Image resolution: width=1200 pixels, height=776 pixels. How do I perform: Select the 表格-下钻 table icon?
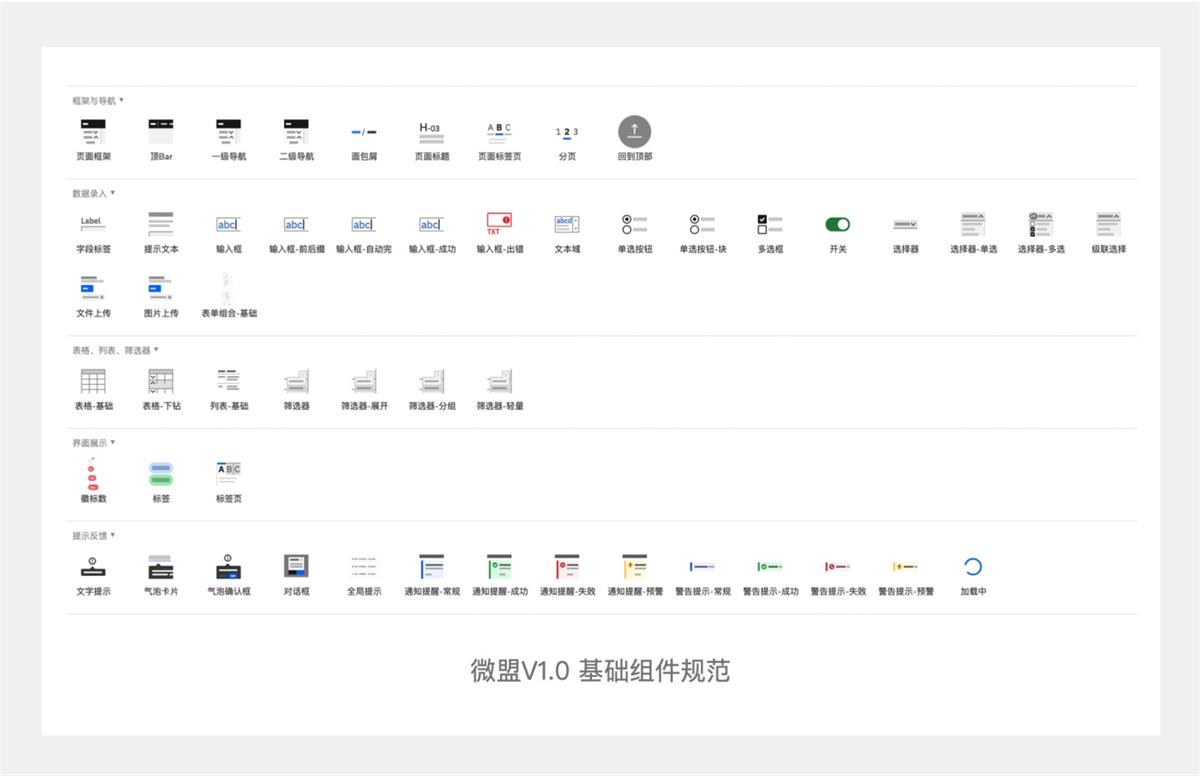coord(161,381)
